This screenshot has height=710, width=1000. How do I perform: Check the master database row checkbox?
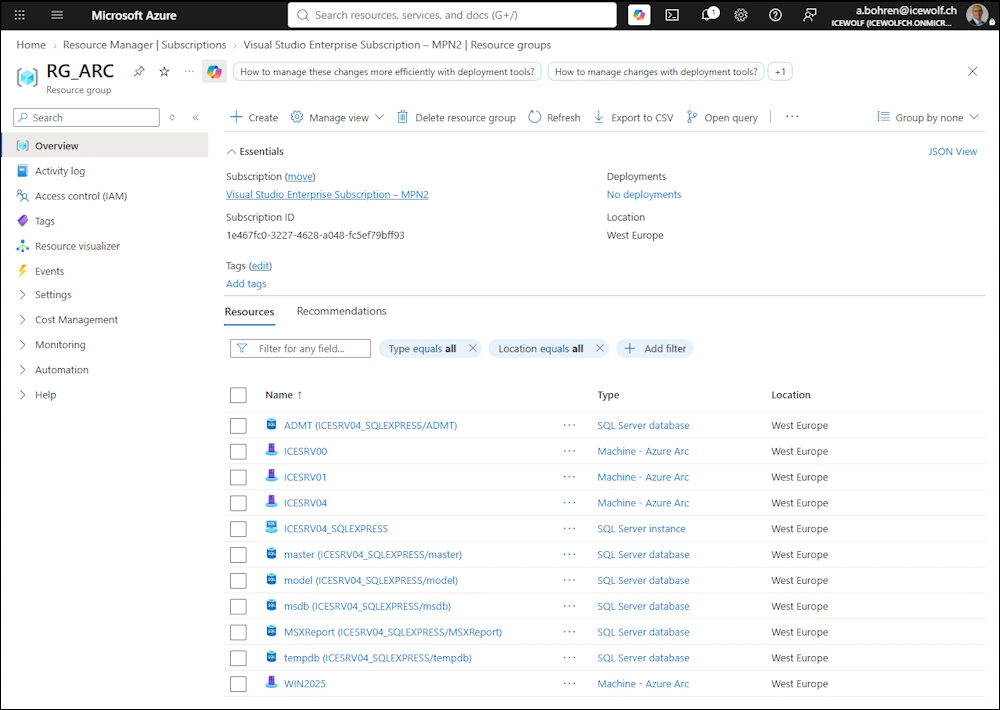[x=238, y=555]
